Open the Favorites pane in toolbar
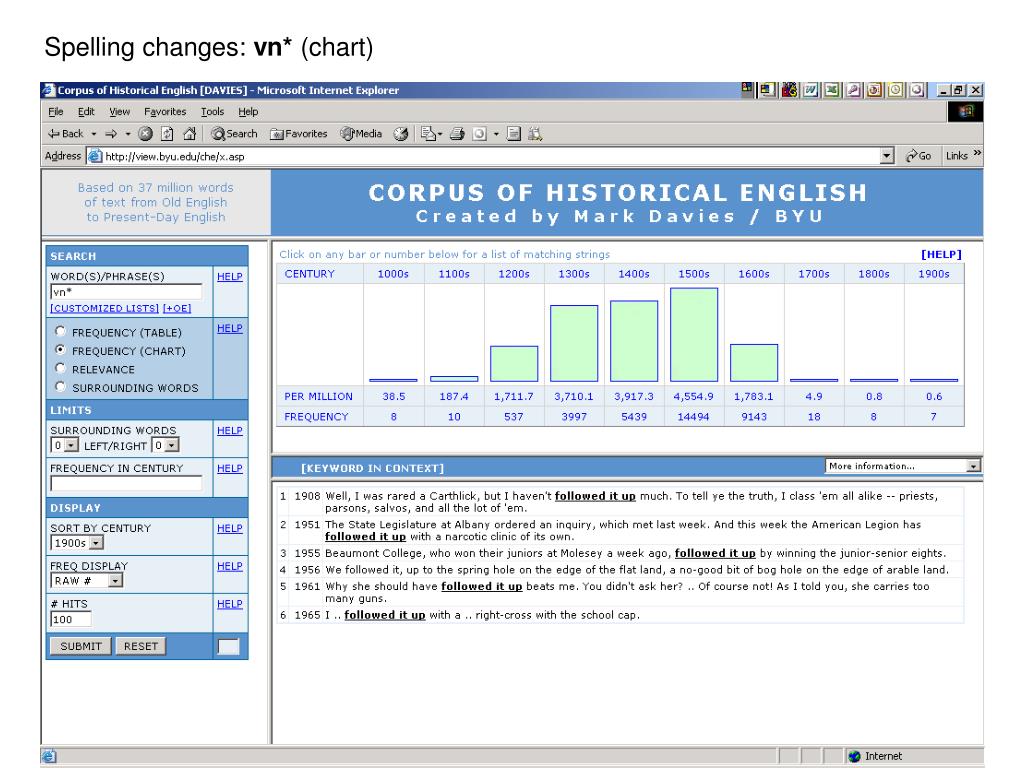The width and height of the screenshot is (1024, 768). (x=298, y=134)
